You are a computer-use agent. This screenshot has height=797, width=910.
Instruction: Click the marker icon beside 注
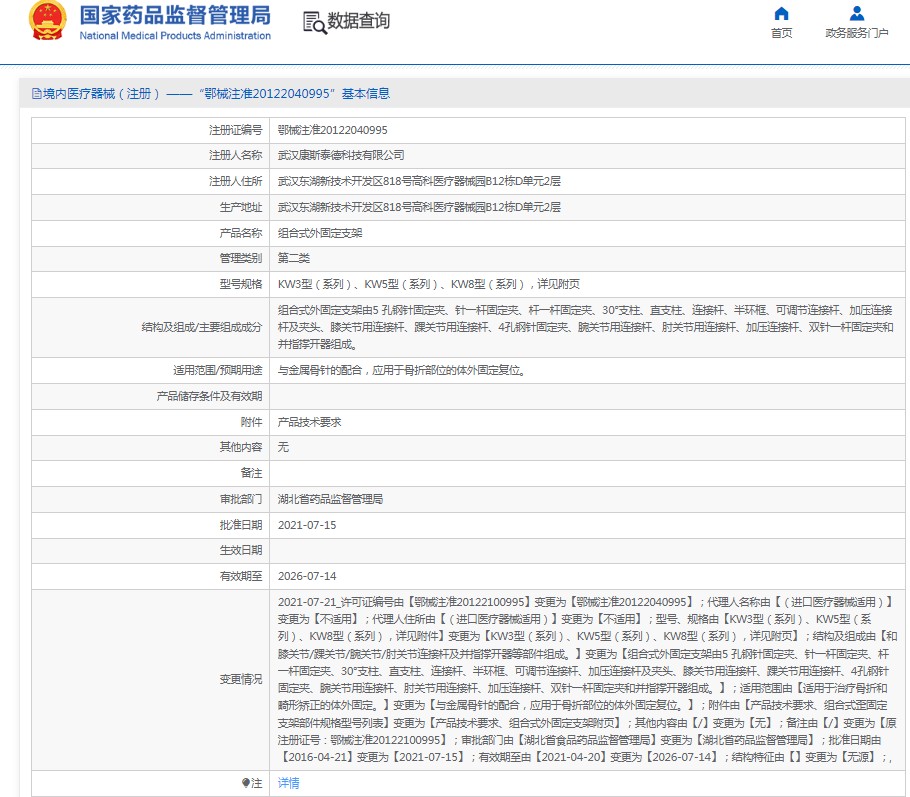tap(245, 782)
